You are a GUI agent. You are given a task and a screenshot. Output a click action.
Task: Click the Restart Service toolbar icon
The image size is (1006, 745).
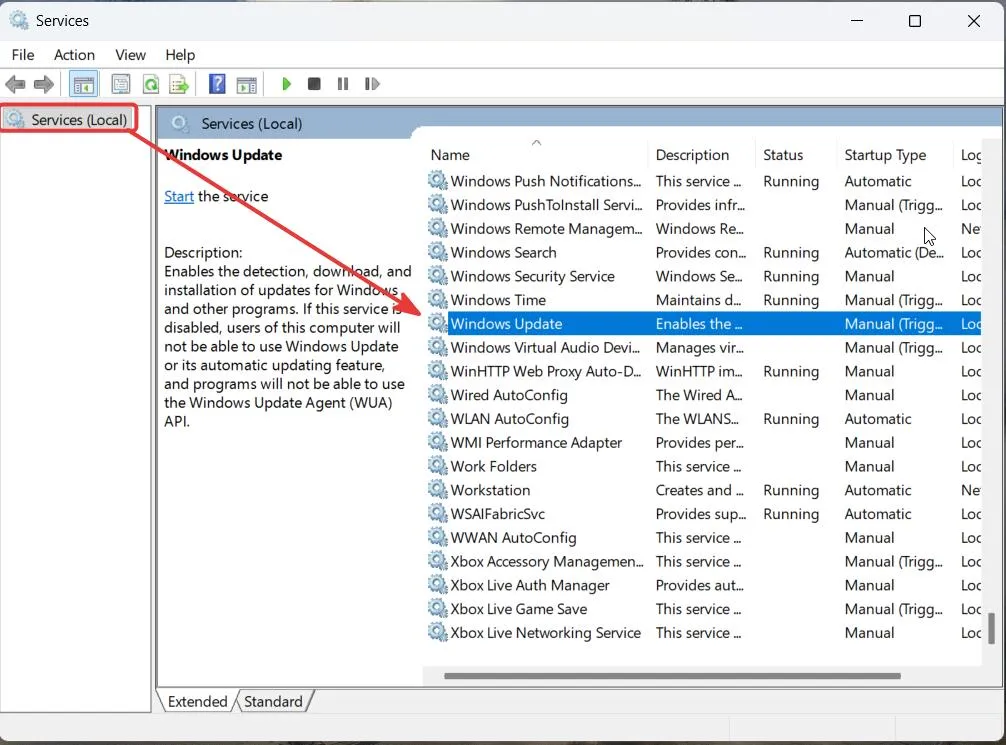click(x=371, y=84)
